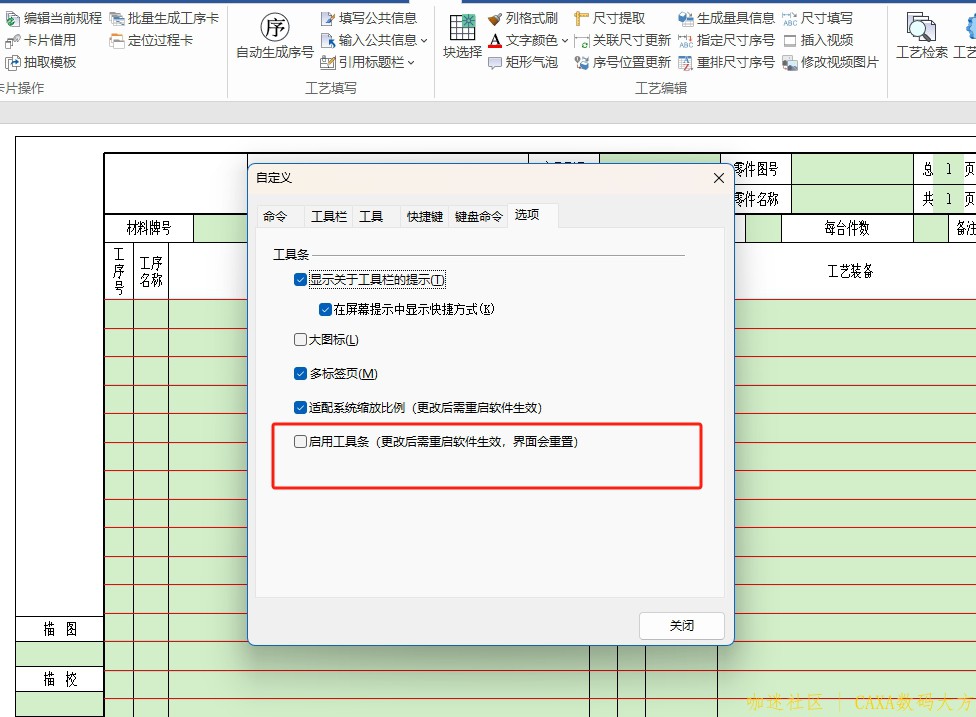976x717 pixels.
Task: Enable the 大图标 large icons checkbox
Action: (x=299, y=339)
